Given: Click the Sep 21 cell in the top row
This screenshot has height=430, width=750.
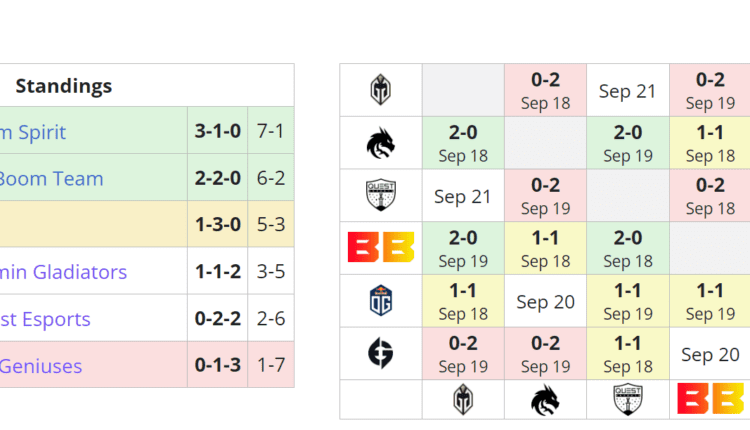Looking at the screenshot, I should tap(627, 91).
